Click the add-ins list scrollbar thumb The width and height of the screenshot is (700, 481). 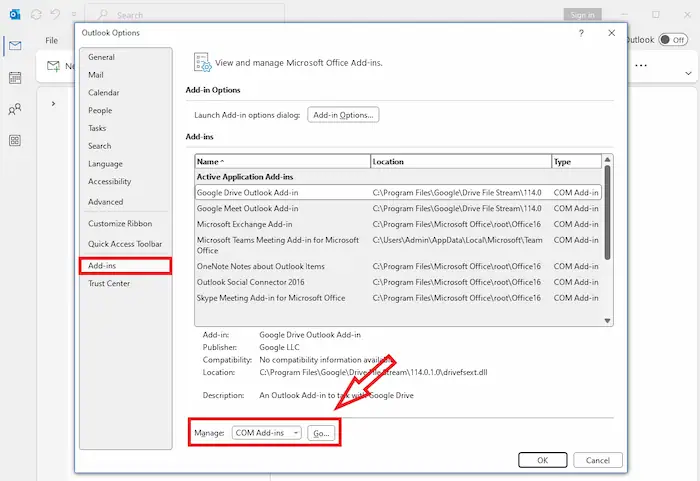[x=607, y=212]
